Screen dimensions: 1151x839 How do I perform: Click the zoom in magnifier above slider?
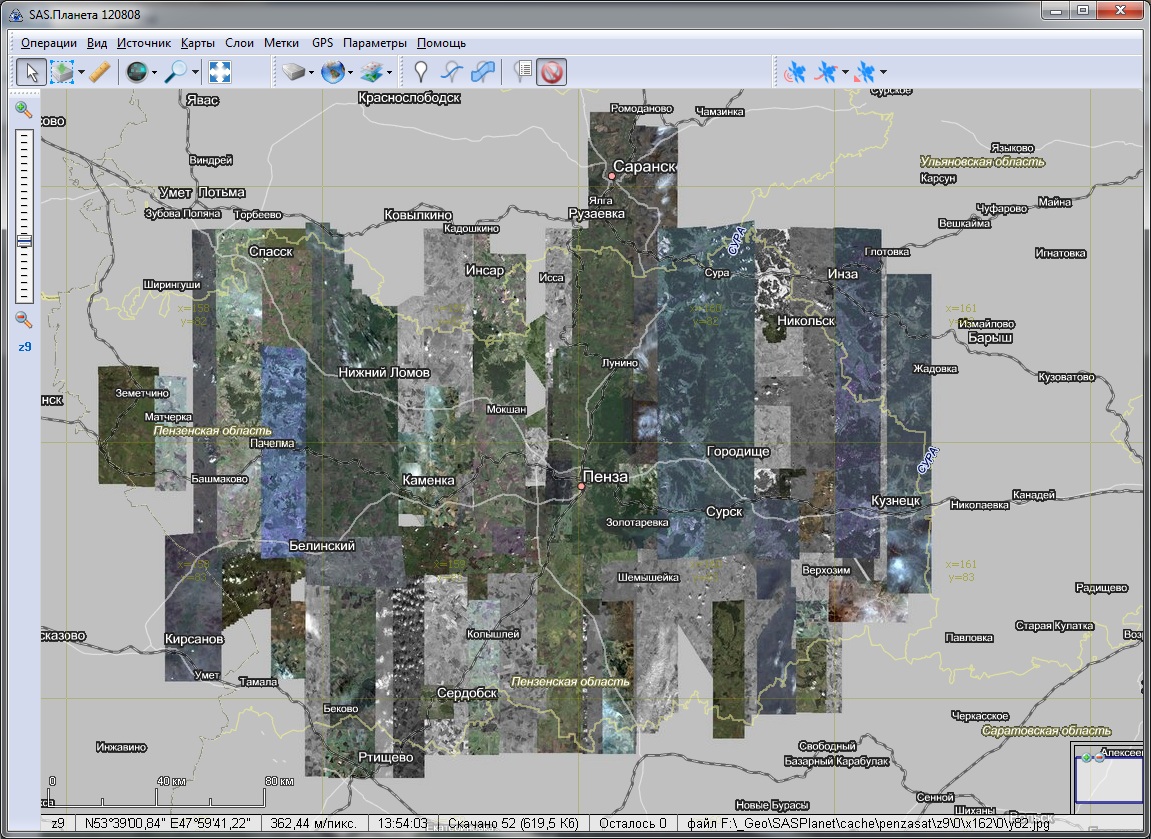pyautogui.click(x=24, y=109)
